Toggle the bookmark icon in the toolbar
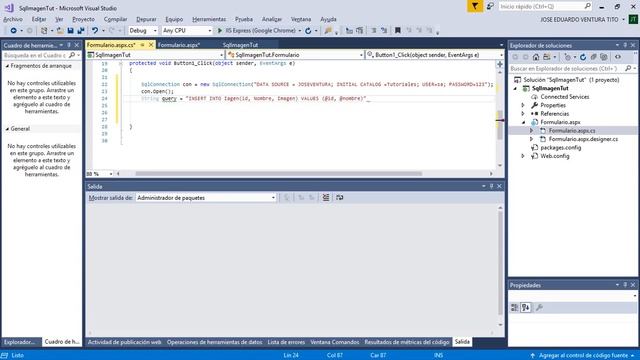640x360 pixels. pos(398,31)
